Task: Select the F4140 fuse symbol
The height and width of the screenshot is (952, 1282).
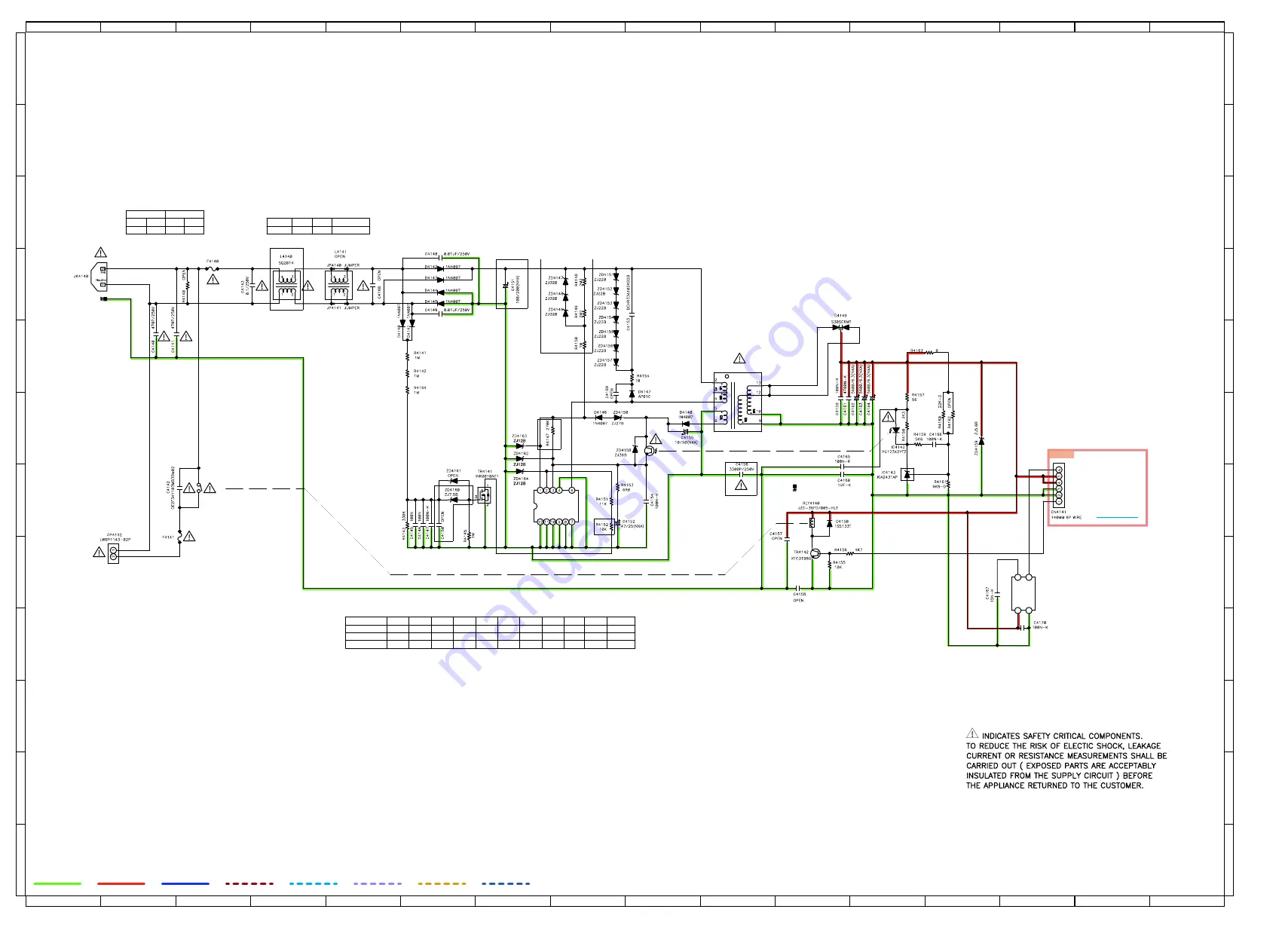Action: click(213, 268)
